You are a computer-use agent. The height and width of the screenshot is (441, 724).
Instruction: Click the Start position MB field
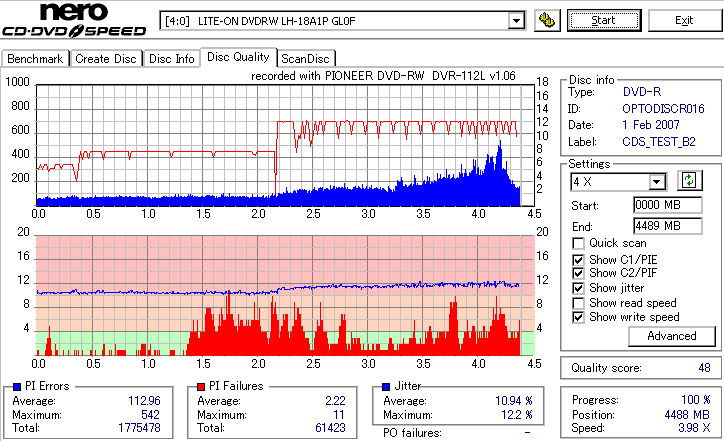668,205
